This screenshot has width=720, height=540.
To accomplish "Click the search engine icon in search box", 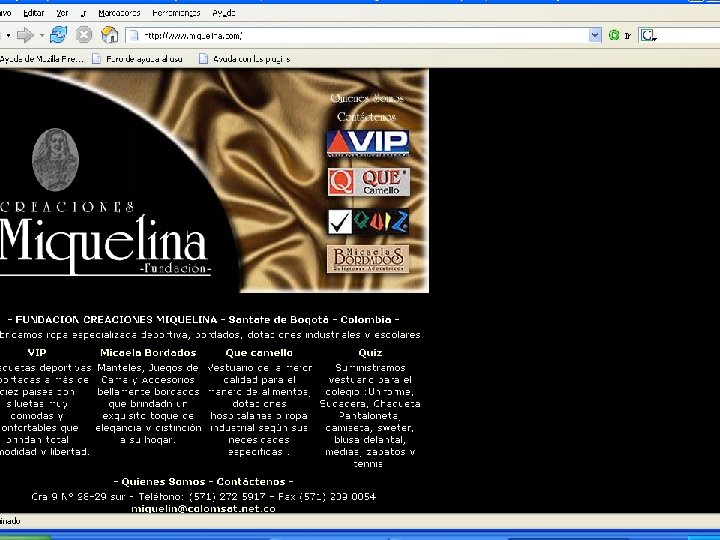I will pyautogui.click(x=648, y=35).
